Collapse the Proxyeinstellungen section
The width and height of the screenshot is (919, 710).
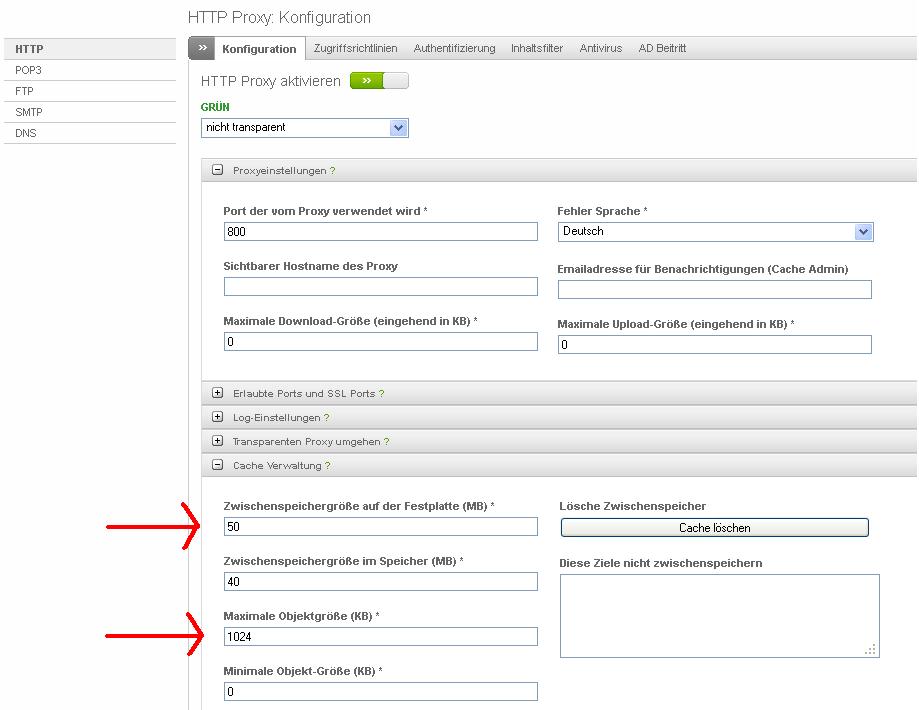[x=218, y=170]
